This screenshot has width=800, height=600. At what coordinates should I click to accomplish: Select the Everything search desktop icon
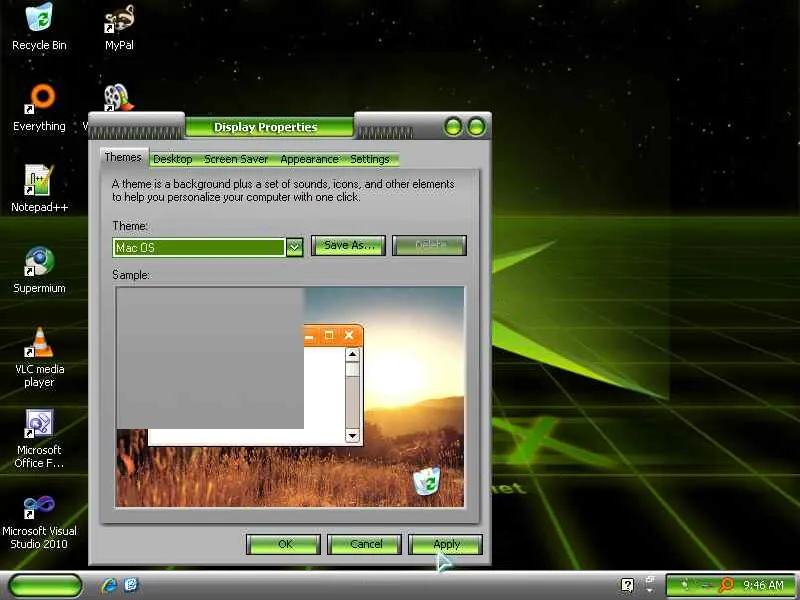click(39, 108)
